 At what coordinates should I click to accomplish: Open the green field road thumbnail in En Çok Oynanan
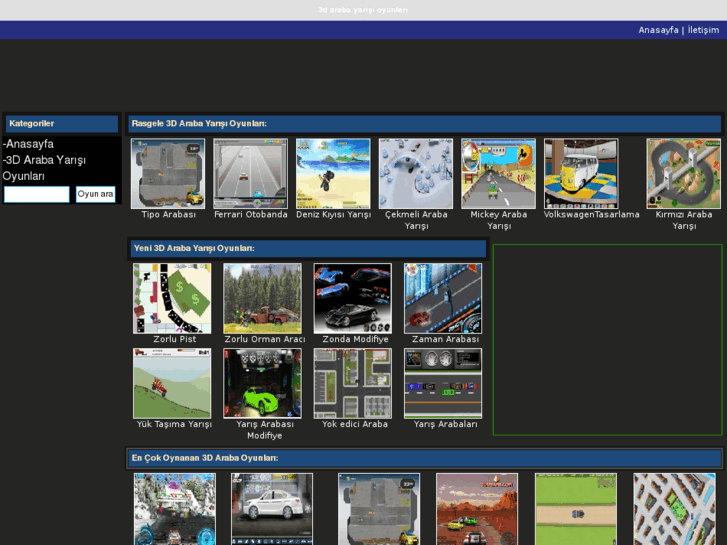pyautogui.click(x=576, y=509)
